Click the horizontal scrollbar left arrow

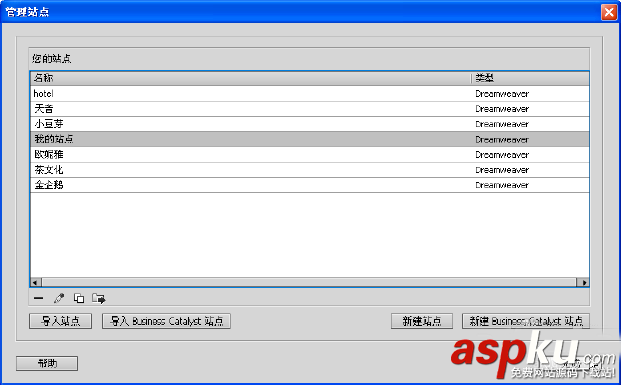(36, 282)
